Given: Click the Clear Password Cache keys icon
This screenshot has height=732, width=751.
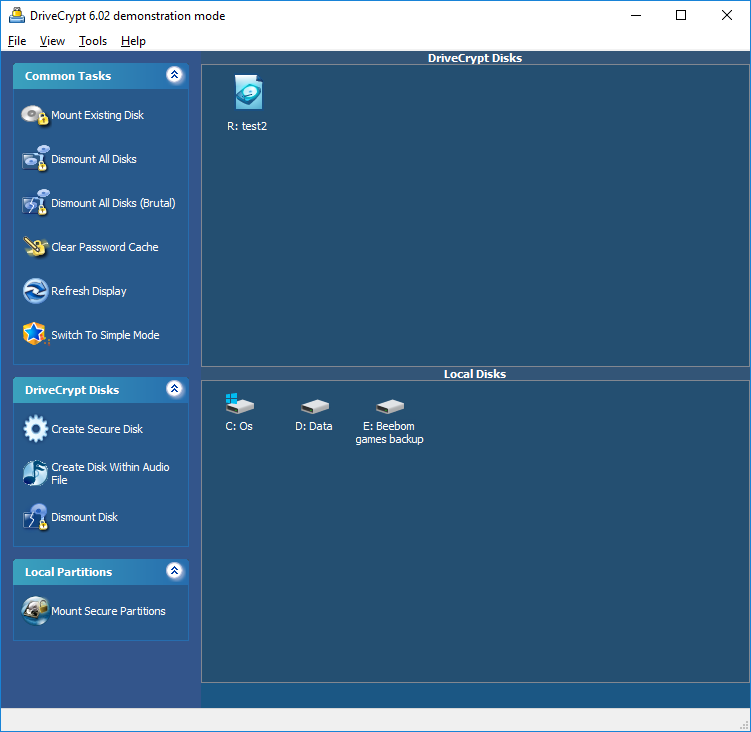Looking at the screenshot, I should point(35,247).
